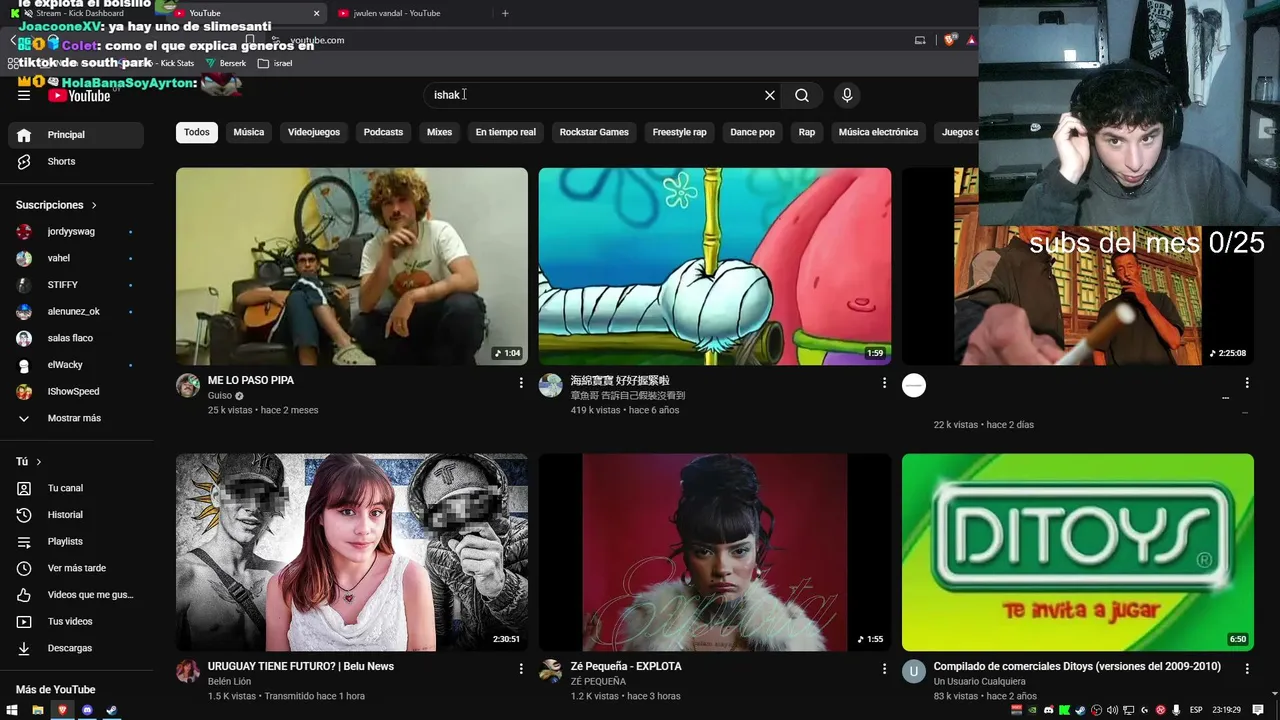Select the En tiempo real filter chip
Viewport: 1280px width, 720px height.
pyautogui.click(x=506, y=132)
